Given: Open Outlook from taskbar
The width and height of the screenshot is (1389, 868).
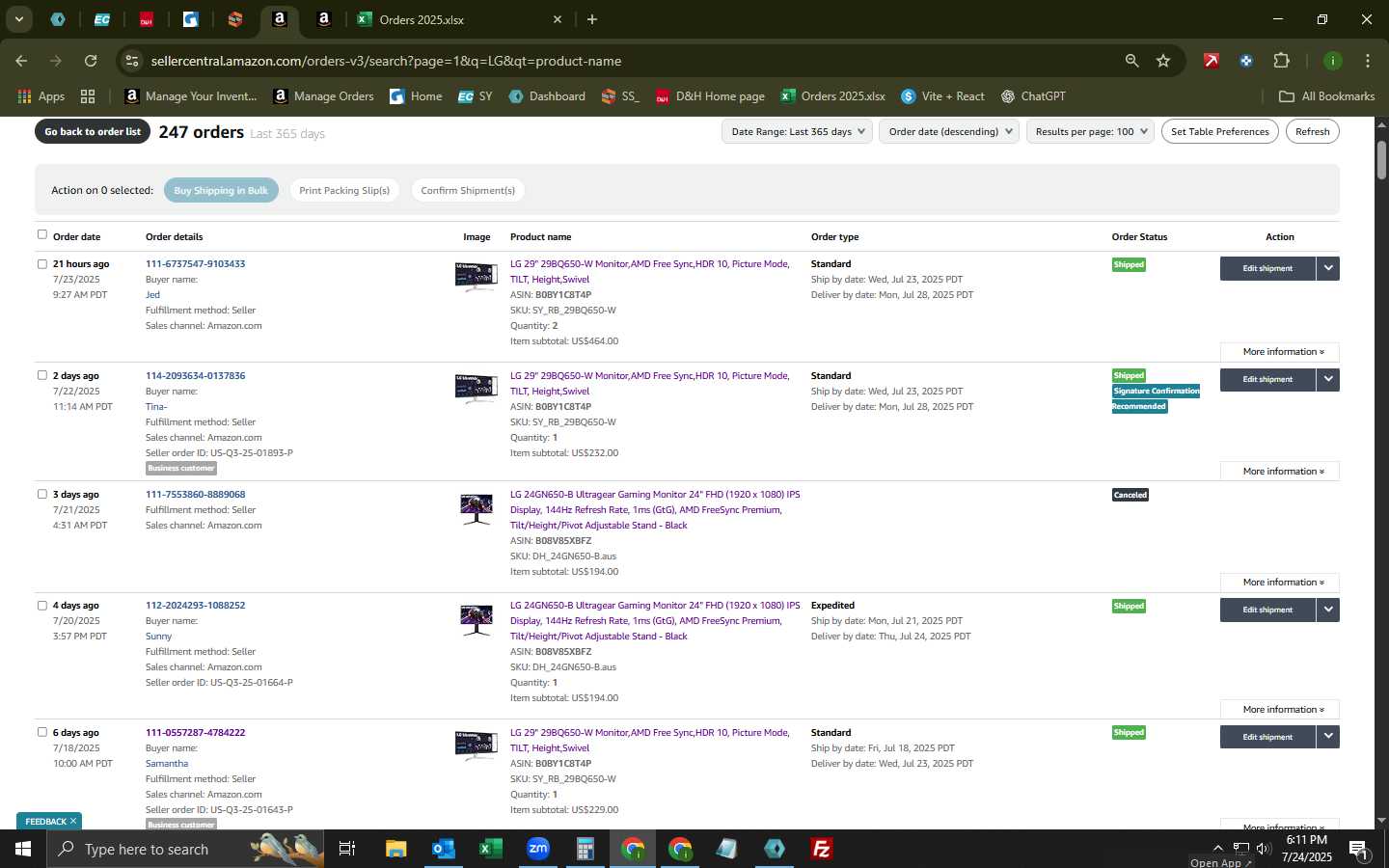Looking at the screenshot, I should [x=444, y=849].
